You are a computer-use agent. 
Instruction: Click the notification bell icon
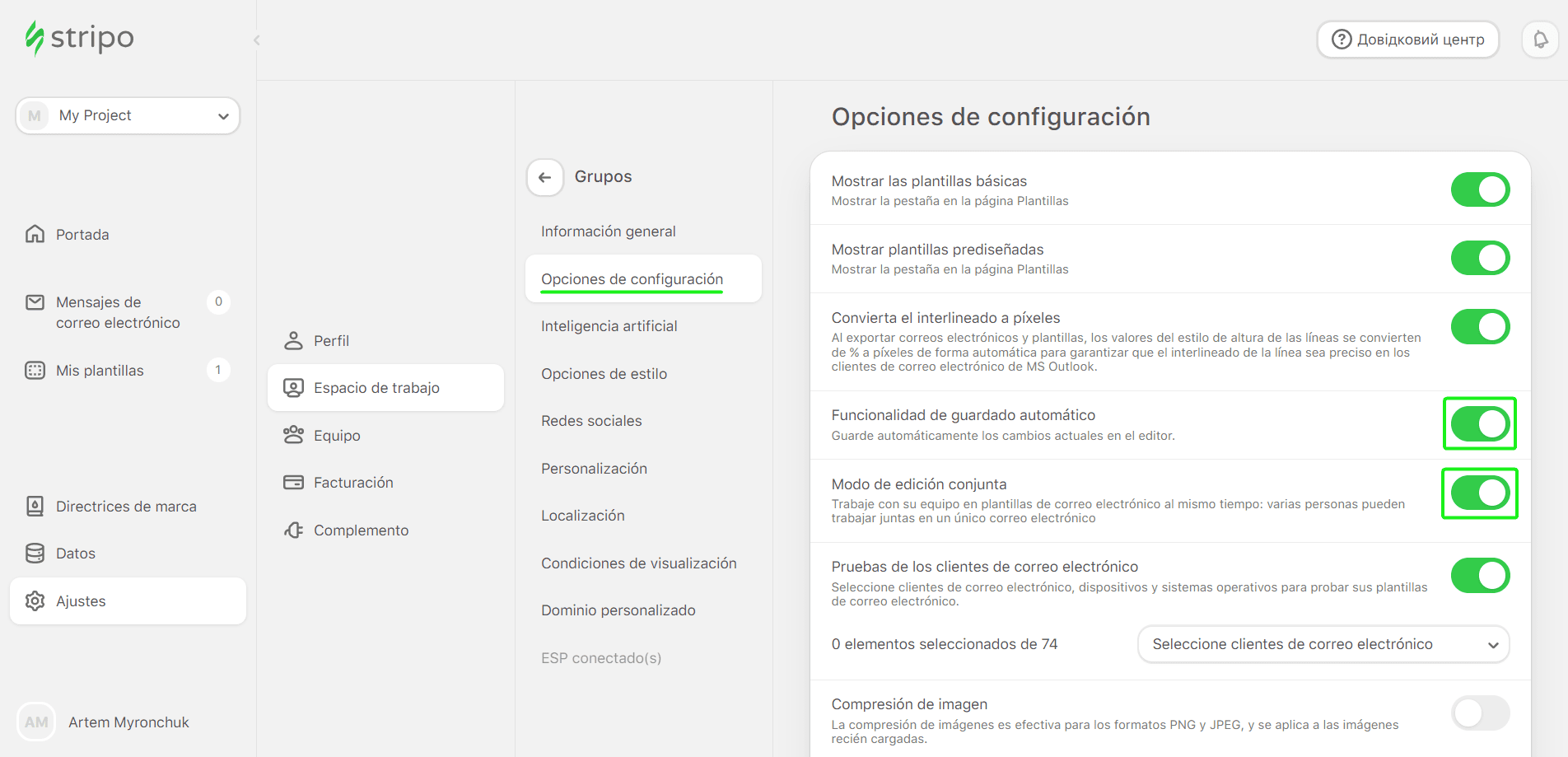(1539, 39)
